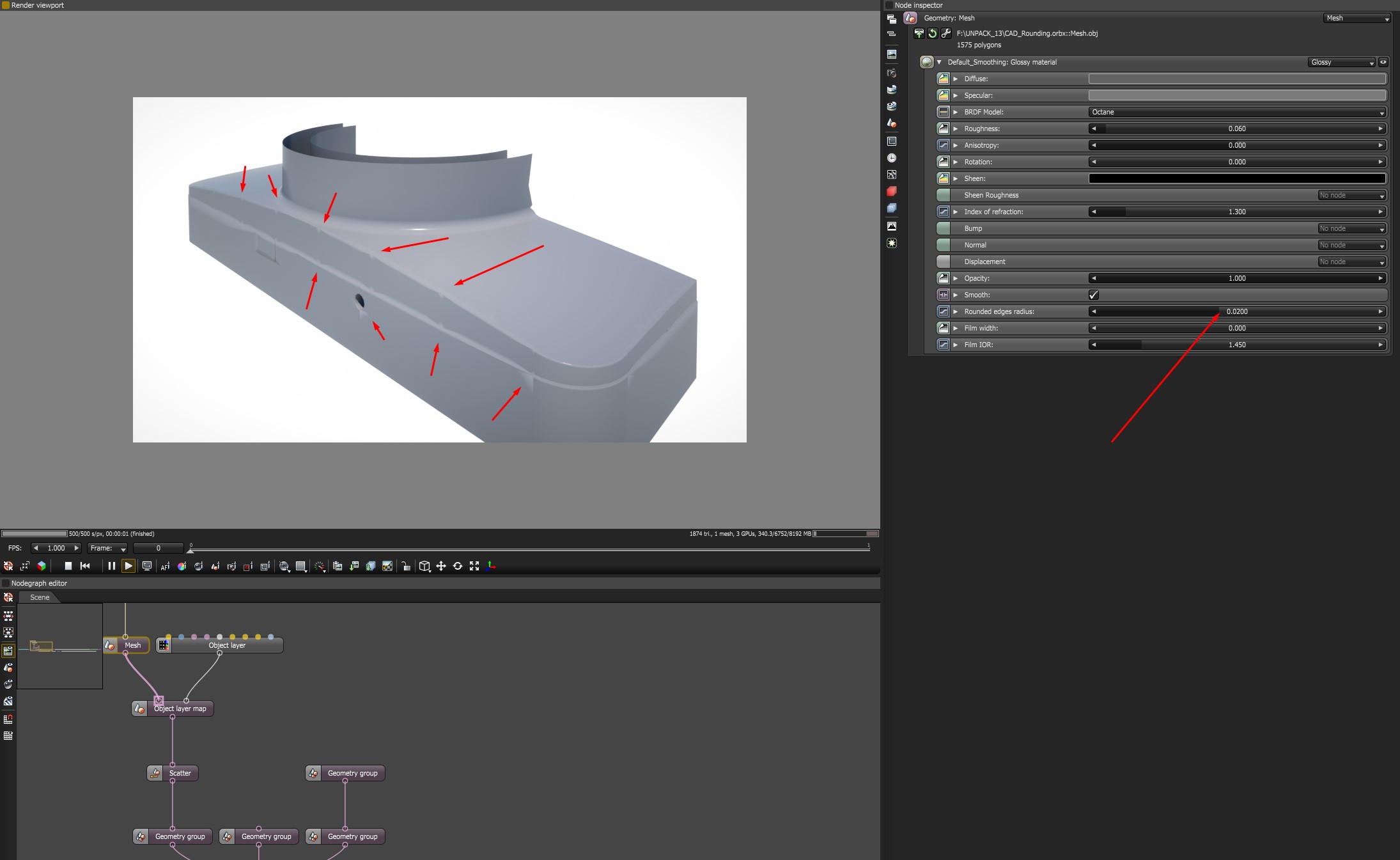
Task: Click the load mesh file icon
Action: click(919, 33)
